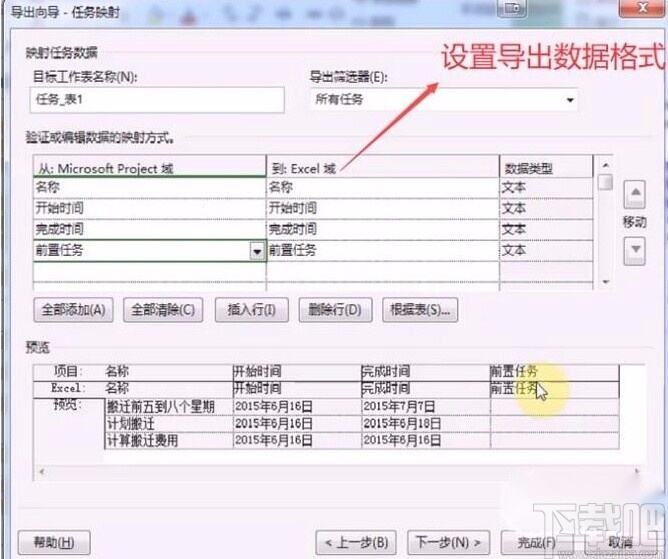668x559 pixels.
Task: Click preview horizontal scrollbar left arrow
Action: [x=42, y=471]
